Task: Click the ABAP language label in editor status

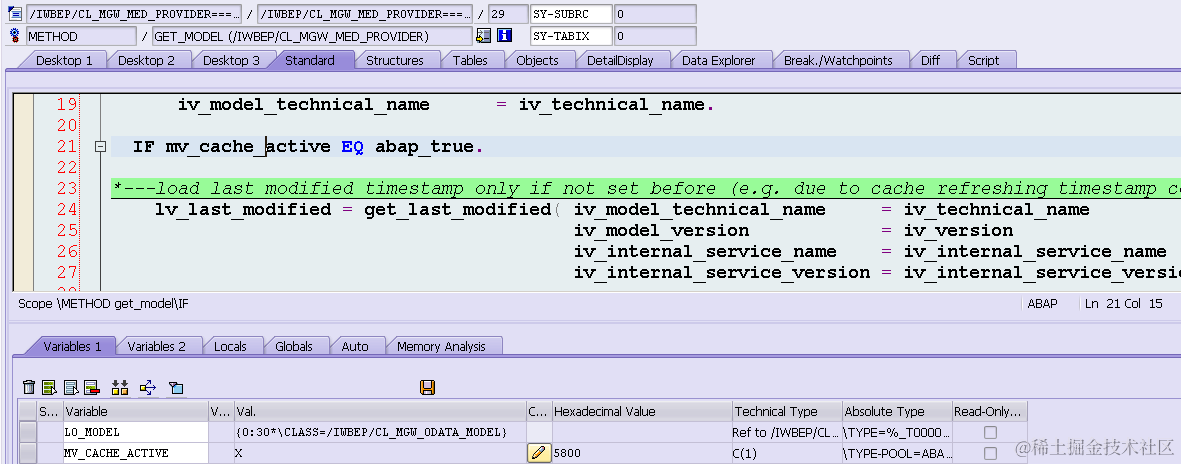Action: pyautogui.click(x=1042, y=304)
